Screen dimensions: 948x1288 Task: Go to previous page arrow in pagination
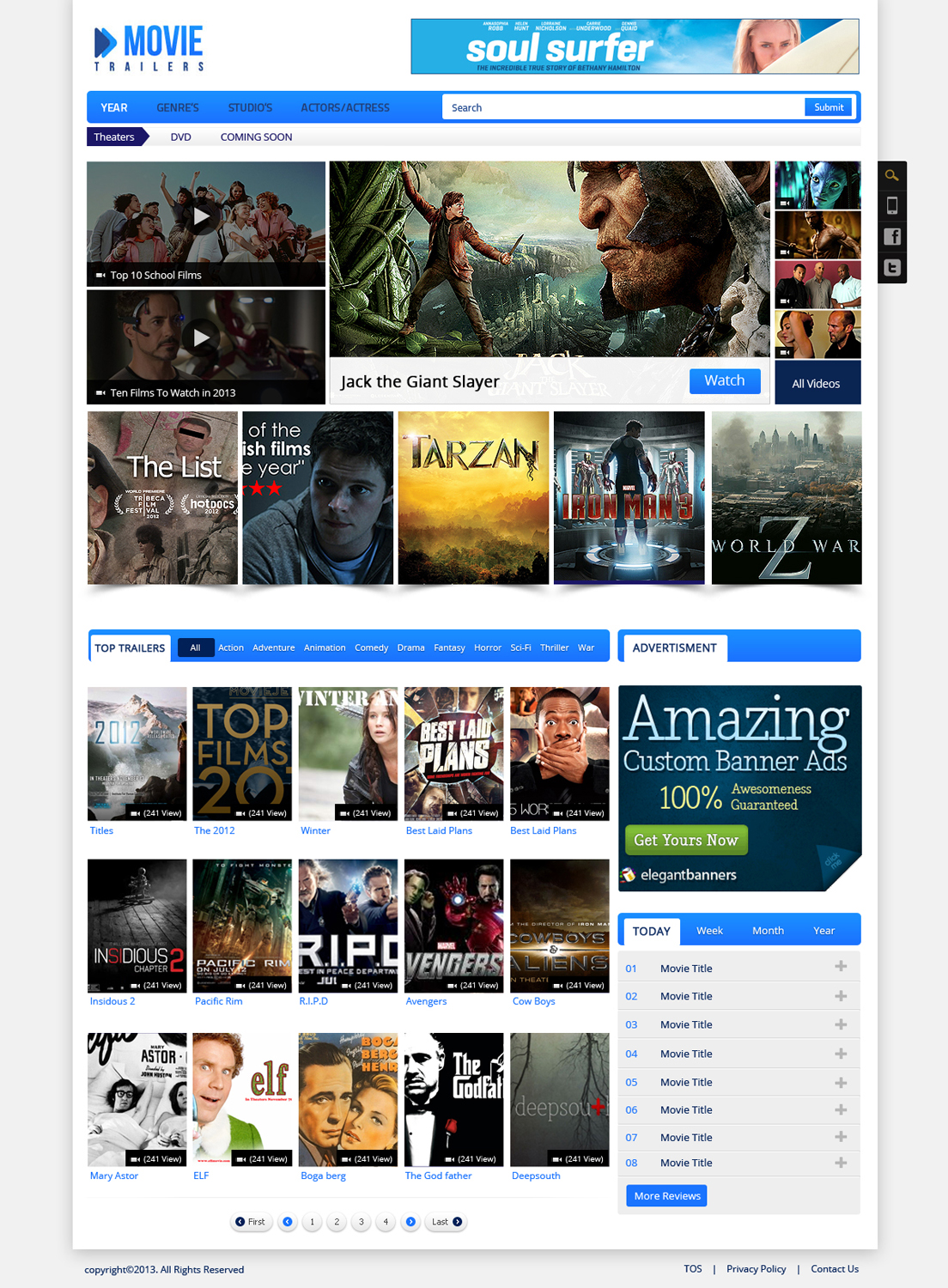[x=288, y=1222]
